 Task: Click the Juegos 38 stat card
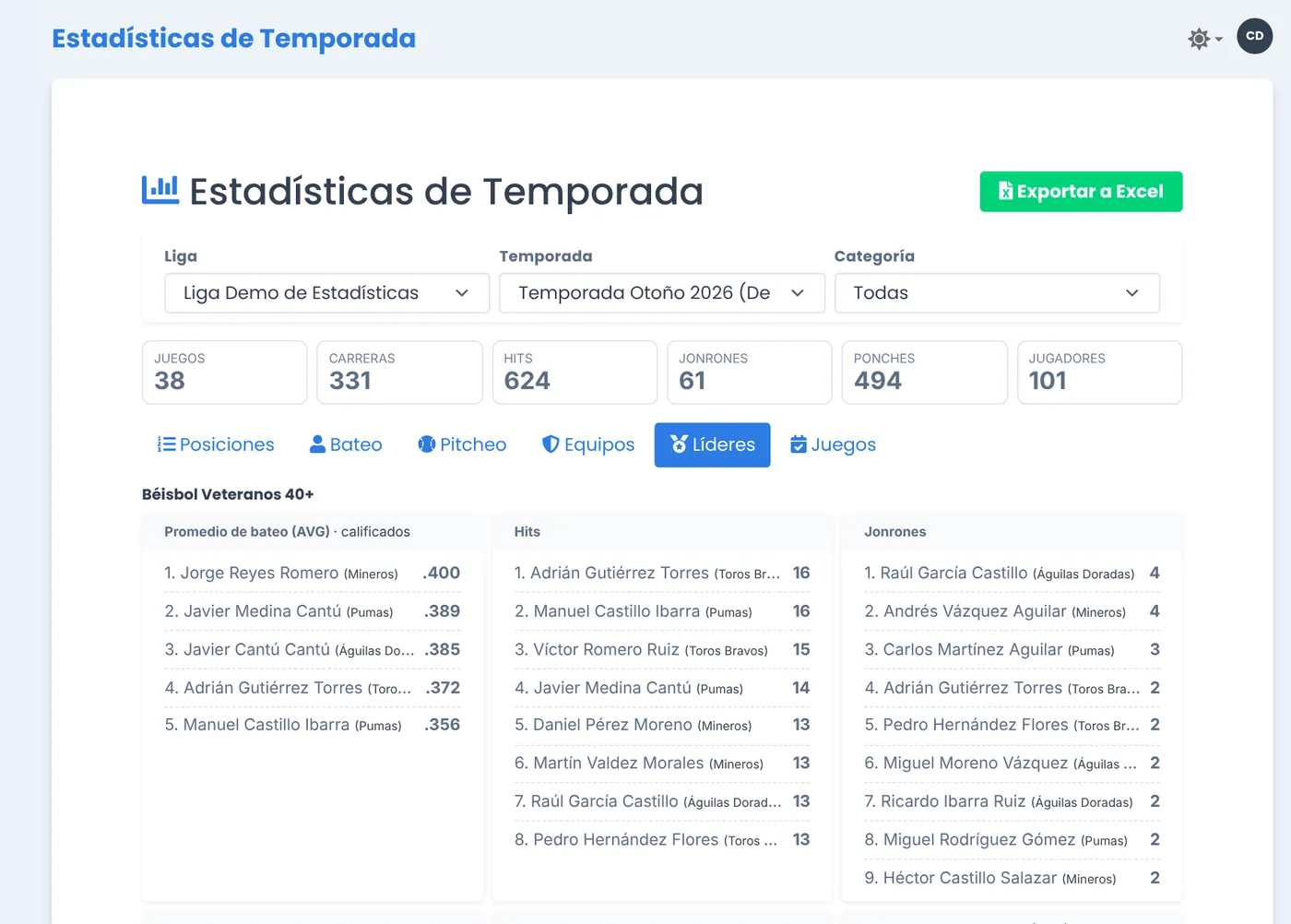pyautogui.click(x=225, y=373)
